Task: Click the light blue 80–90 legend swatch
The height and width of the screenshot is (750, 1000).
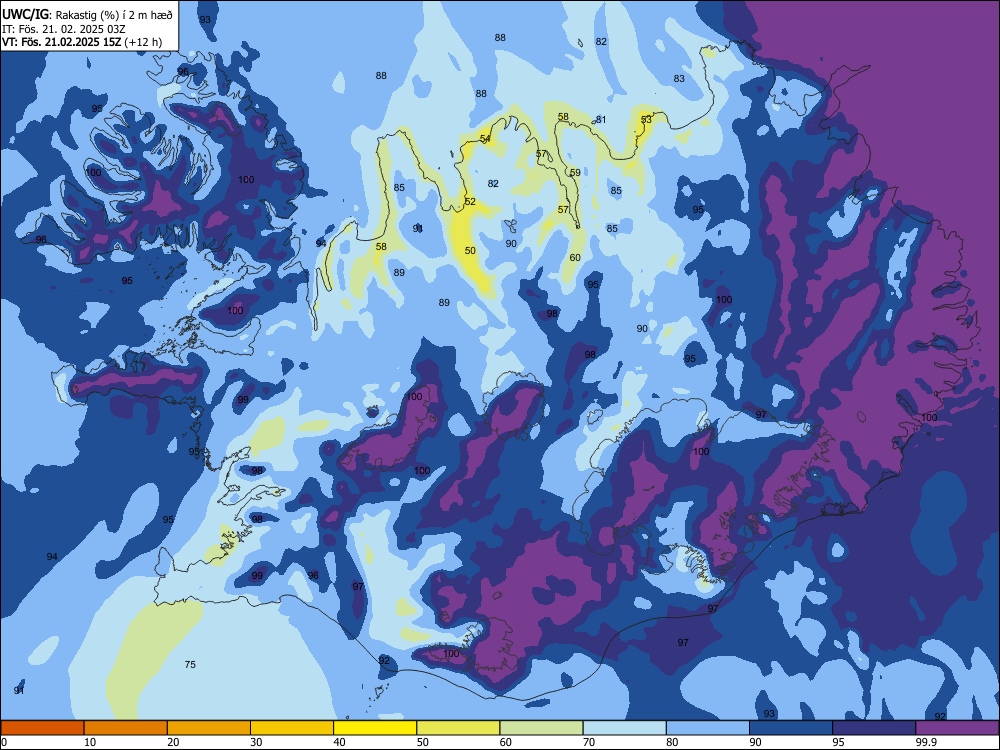Action: coord(708,728)
